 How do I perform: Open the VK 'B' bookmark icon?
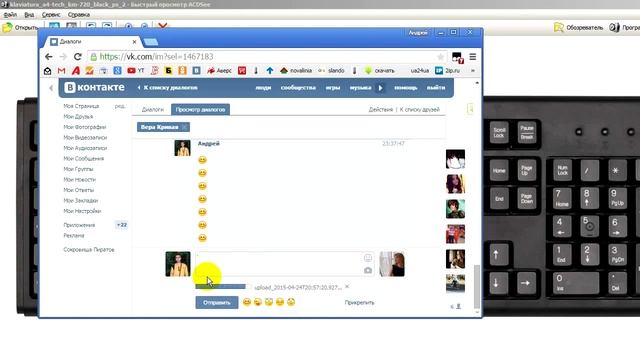point(196,71)
